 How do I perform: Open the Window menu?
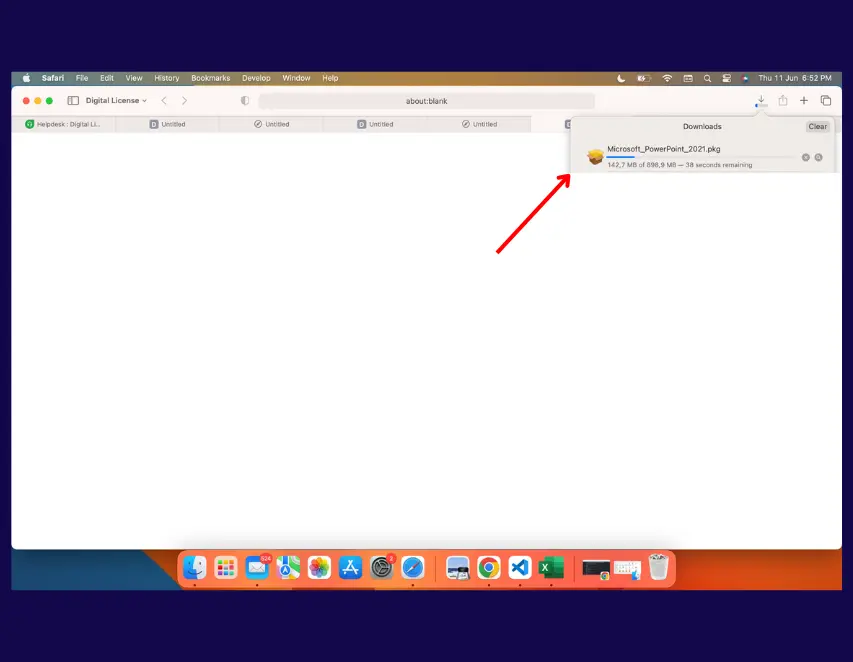coord(296,78)
